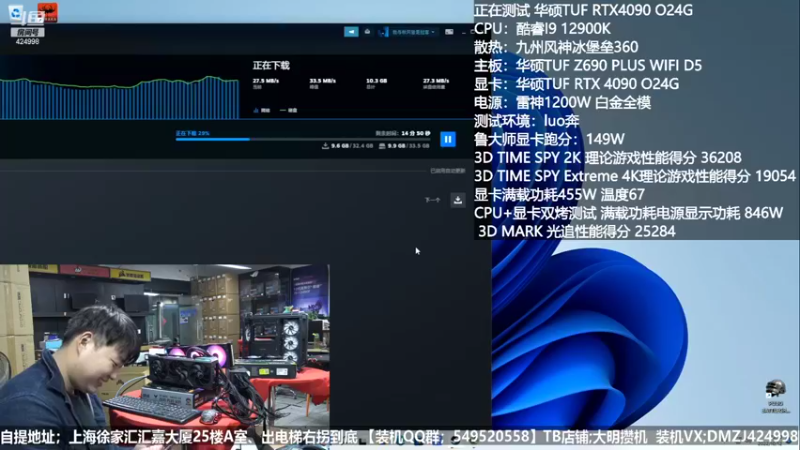The width and height of the screenshot is (800, 450).
Task: Click the 正在下载 29% progress label
Action: coord(192,133)
